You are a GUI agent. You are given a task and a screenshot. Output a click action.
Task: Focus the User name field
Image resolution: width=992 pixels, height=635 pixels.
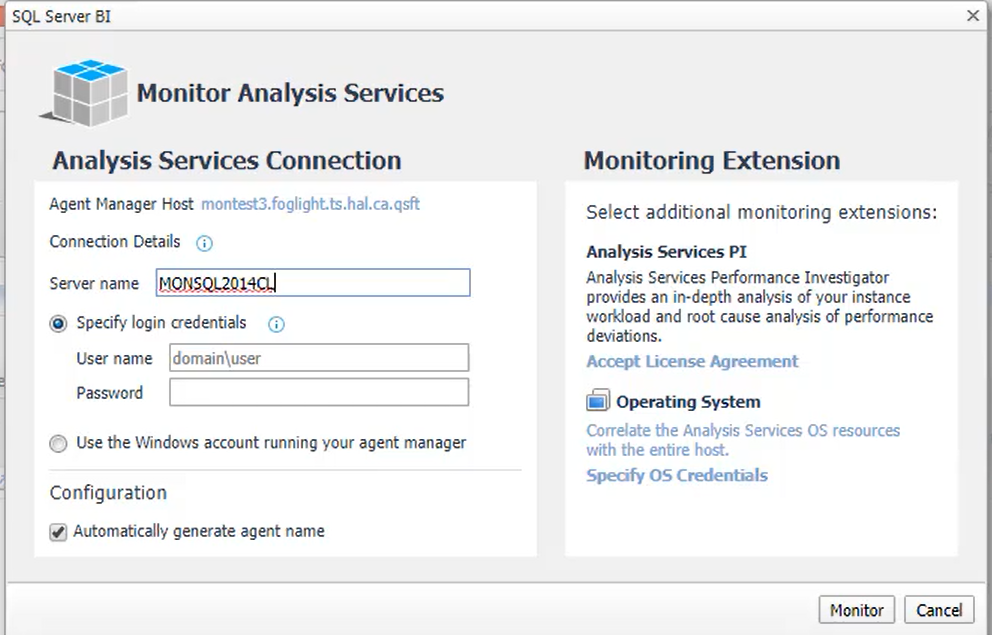(319, 358)
